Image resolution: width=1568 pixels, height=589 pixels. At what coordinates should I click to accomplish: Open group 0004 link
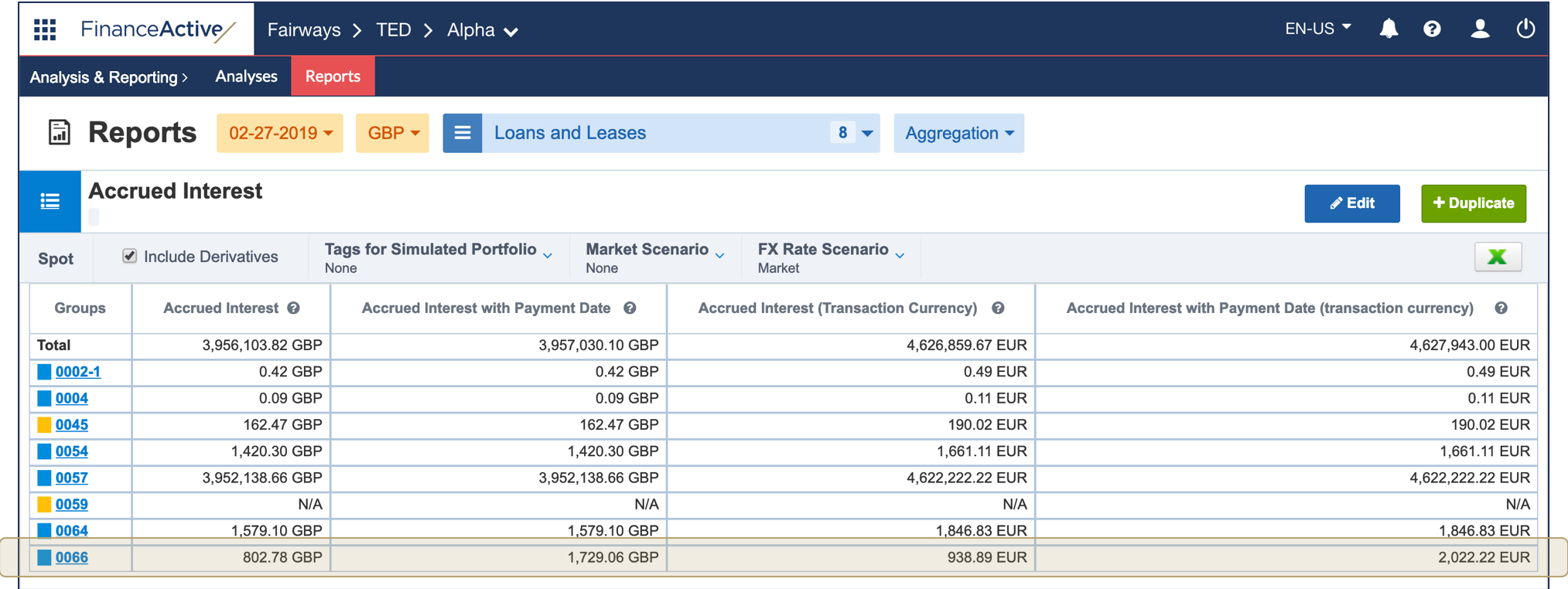click(x=72, y=398)
